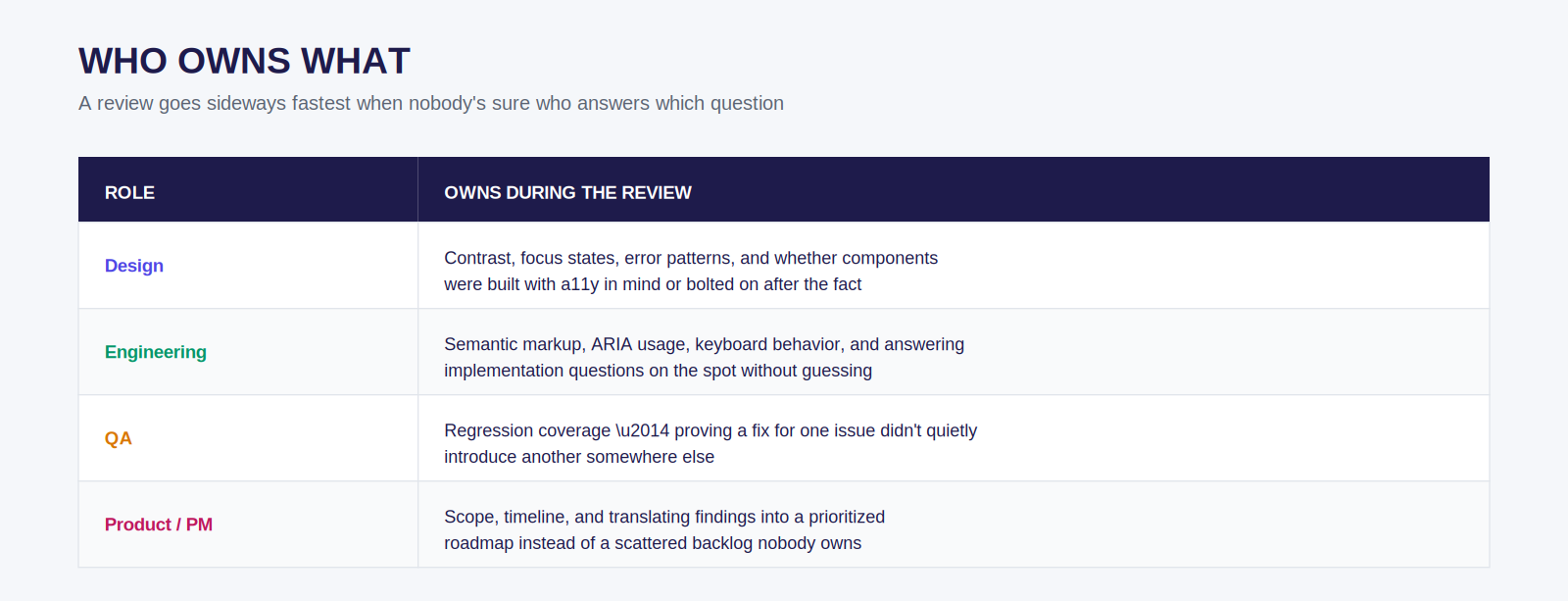This screenshot has width=1568, height=601.
Task: Click 'scattered backlog nobody owns' text
Action: click(x=738, y=543)
